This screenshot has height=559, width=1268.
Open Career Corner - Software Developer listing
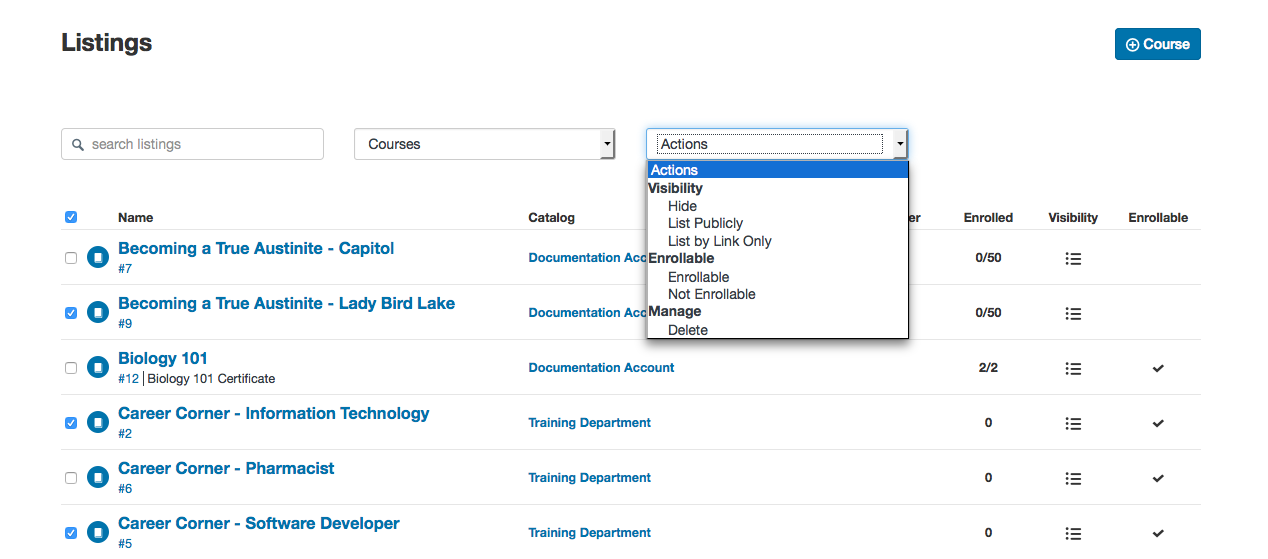tap(259, 523)
